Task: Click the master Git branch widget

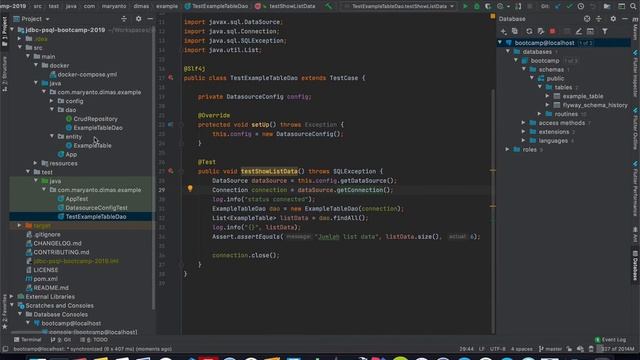Action: point(550,349)
